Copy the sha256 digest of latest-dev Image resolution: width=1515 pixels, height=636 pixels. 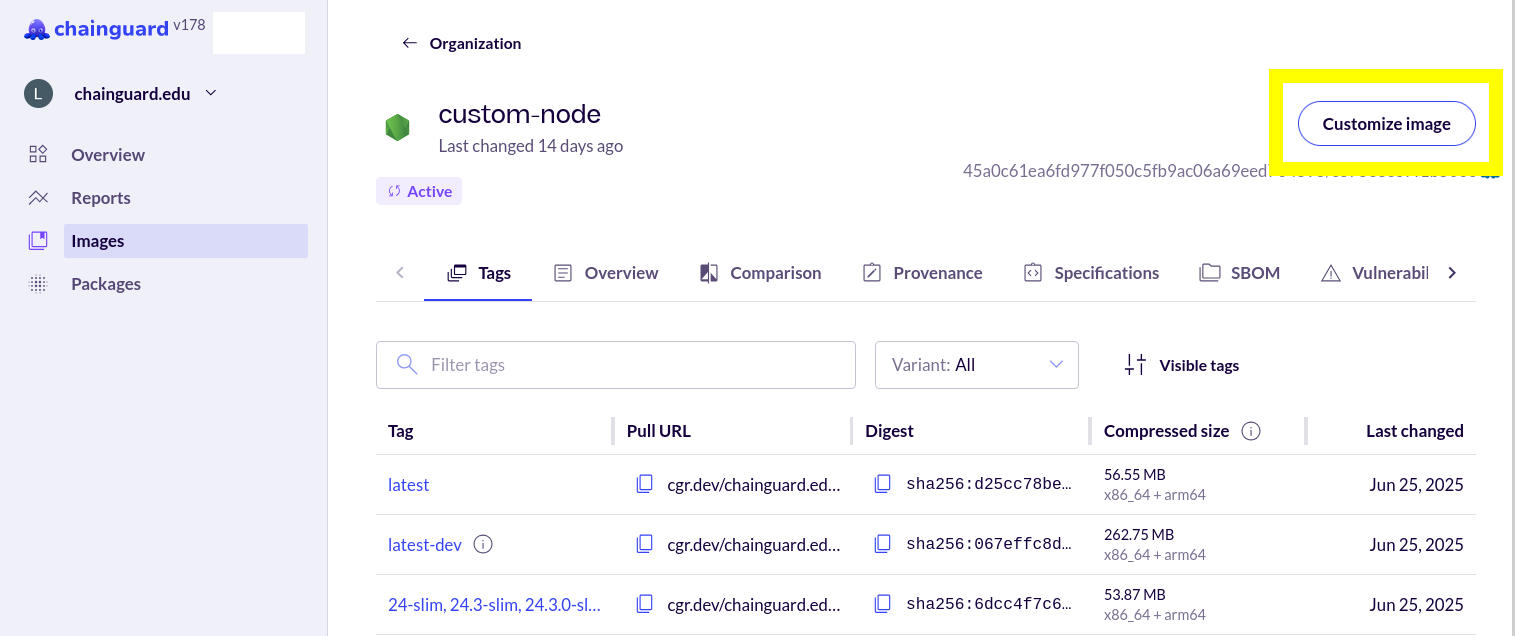883,543
